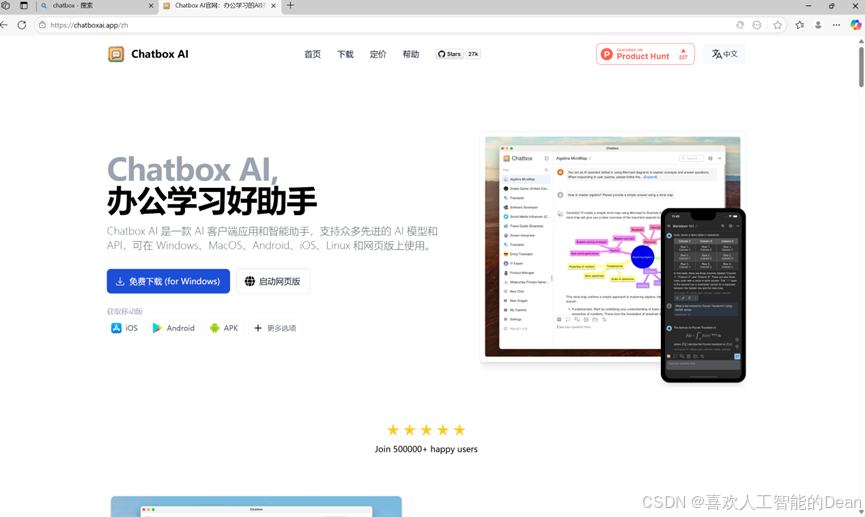Open the Product Hunt featured badge
The width and height of the screenshot is (865, 517).
click(x=645, y=54)
